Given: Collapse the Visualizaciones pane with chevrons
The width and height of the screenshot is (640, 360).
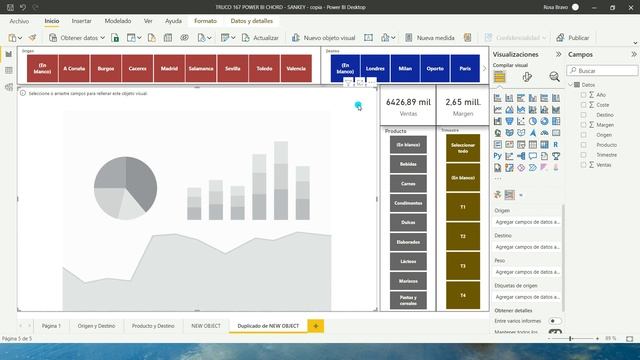Looking at the screenshot, I should click(x=558, y=54).
